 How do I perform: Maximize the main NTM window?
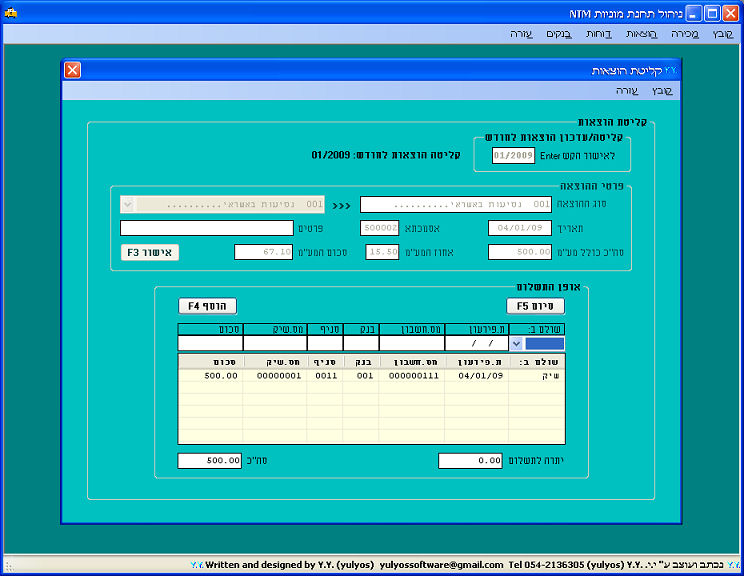coord(712,13)
